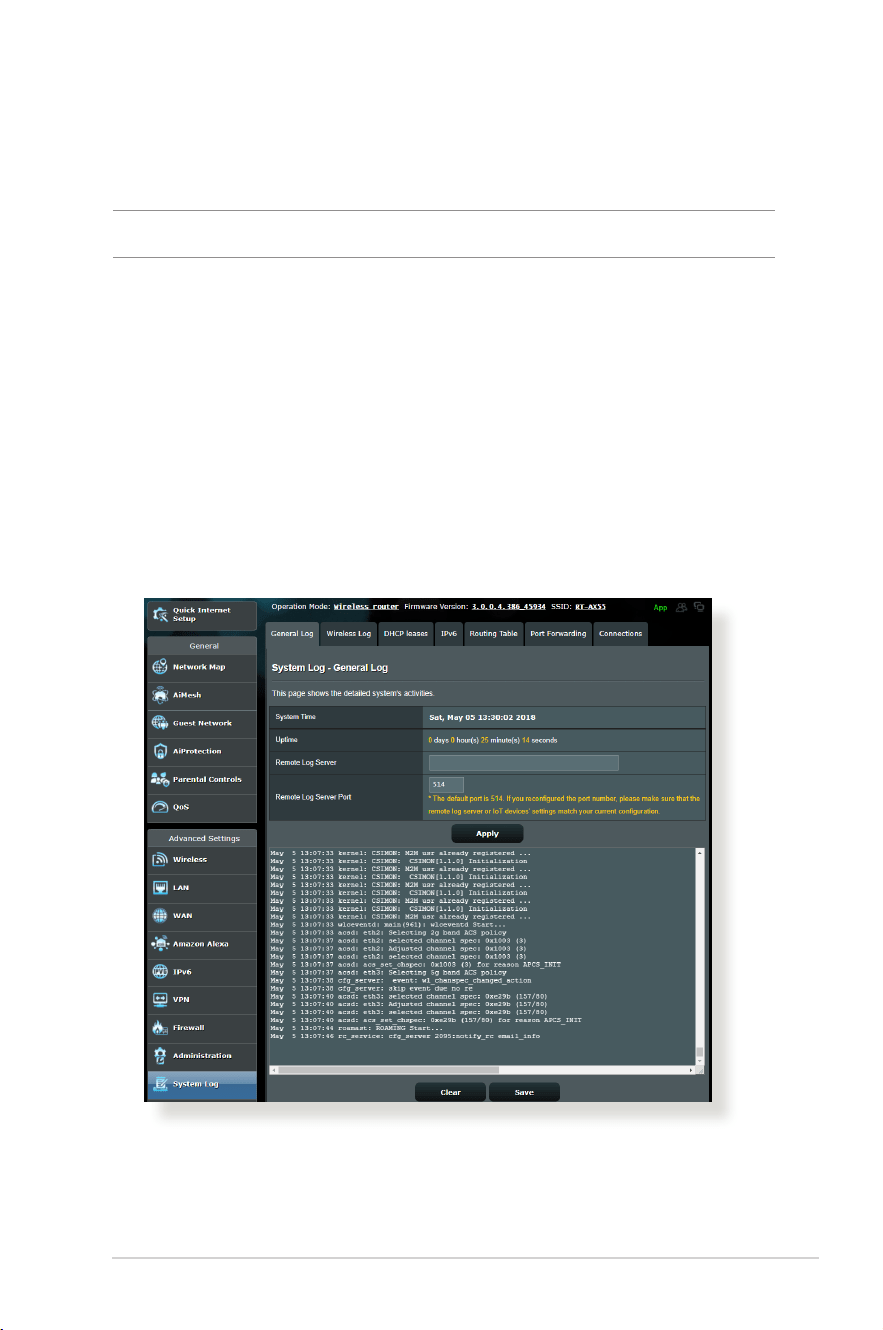Click the log vertical scrollbar down arrow
Viewport: 883px width, 1330px height.
tap(700, 1060)
